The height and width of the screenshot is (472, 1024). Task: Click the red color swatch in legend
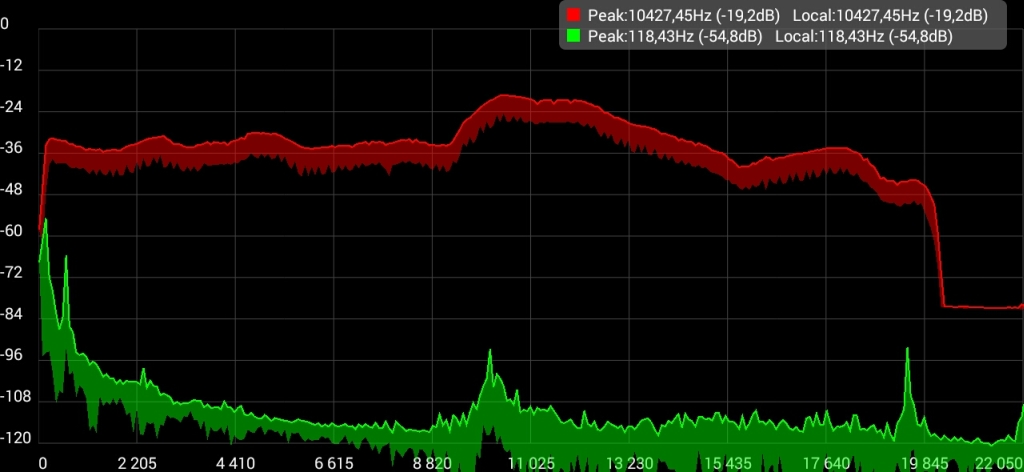pyautogui.click(x=573, y=16)
